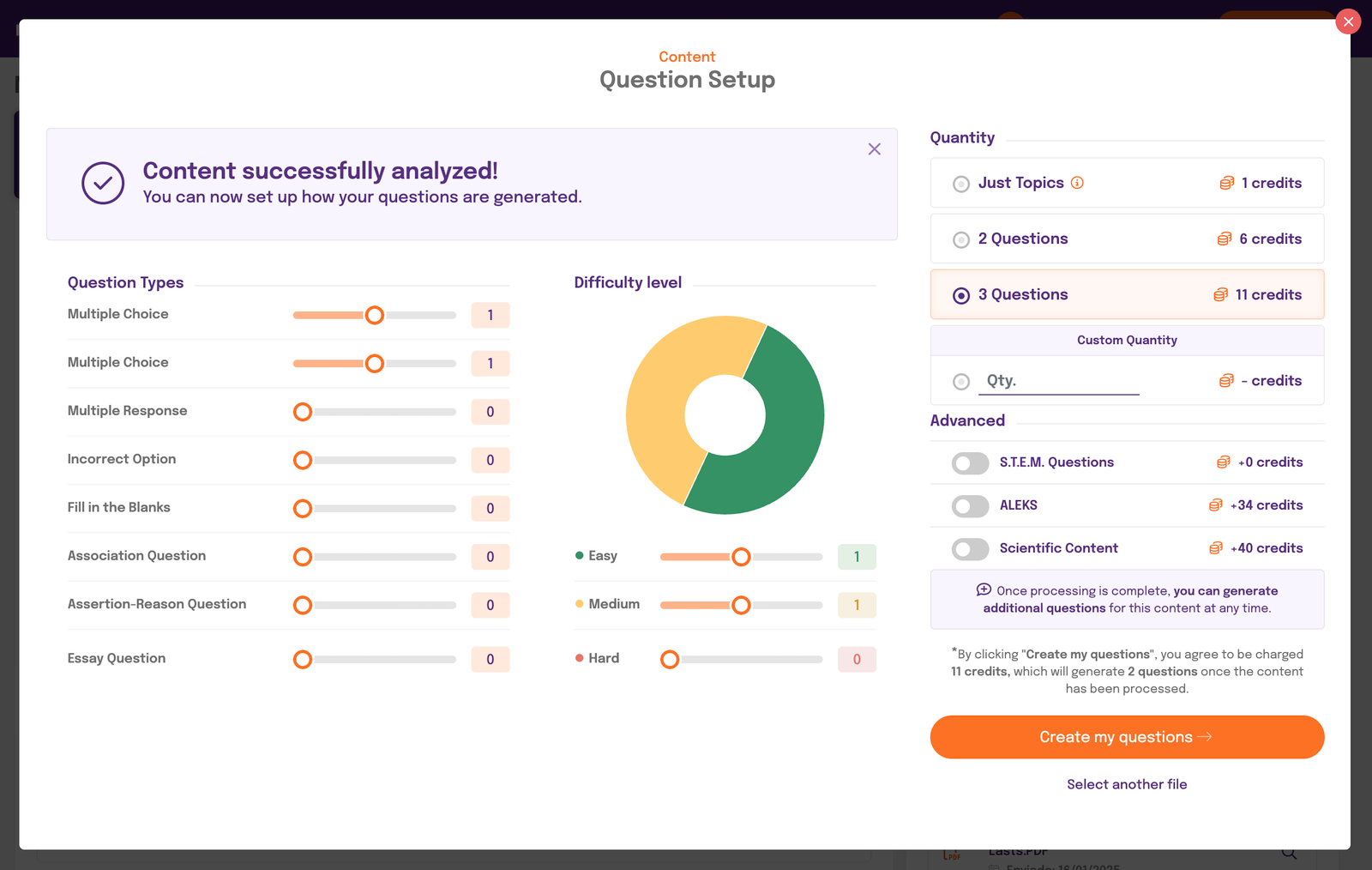Enable the S.T.E.M. Questions toggle
Screen dimensions: 1372x870
969,462
